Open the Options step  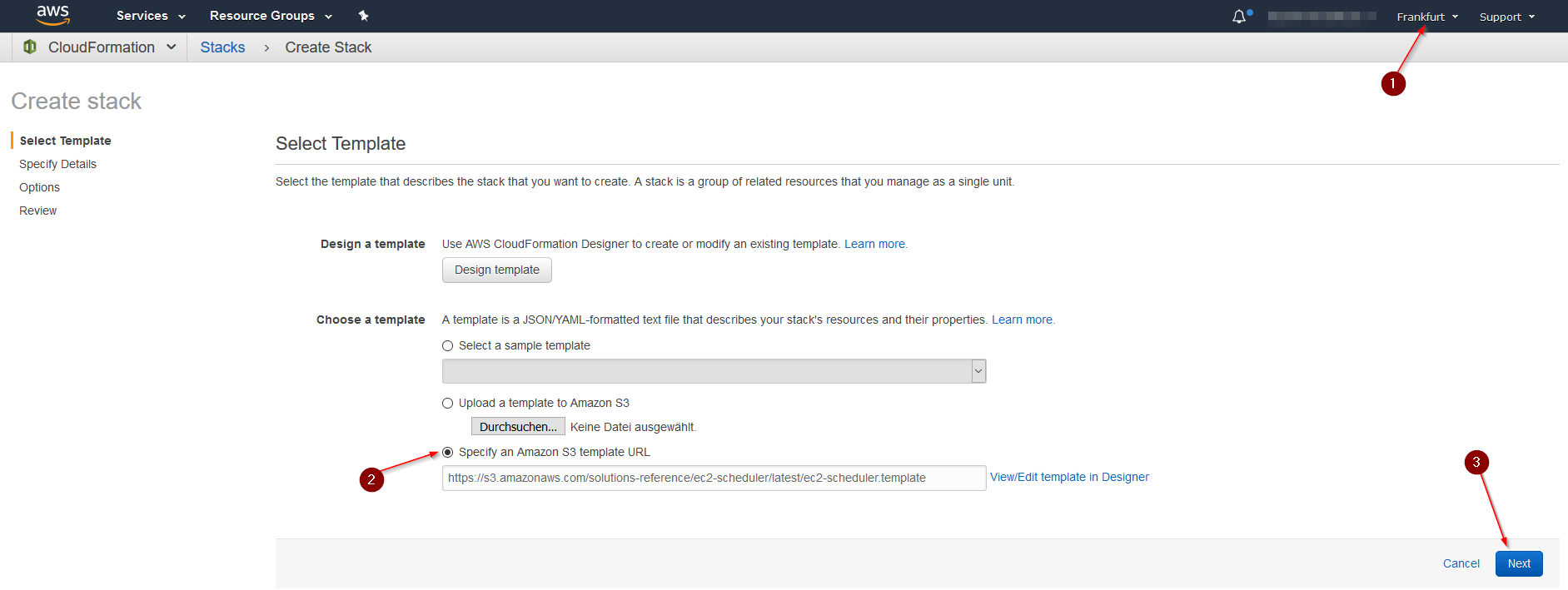tap(39, 187)
